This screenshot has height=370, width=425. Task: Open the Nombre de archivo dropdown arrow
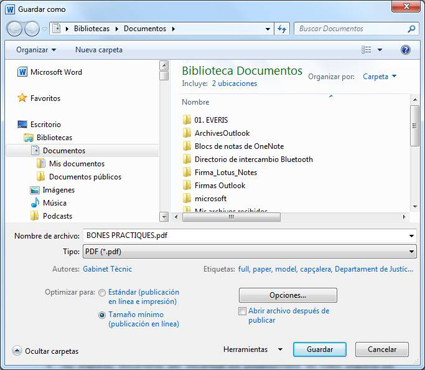412,236
